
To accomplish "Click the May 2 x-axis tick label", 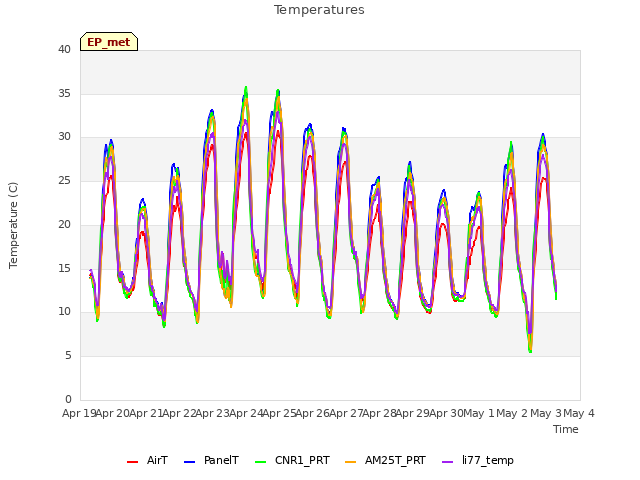I will (x=513, y=413).
